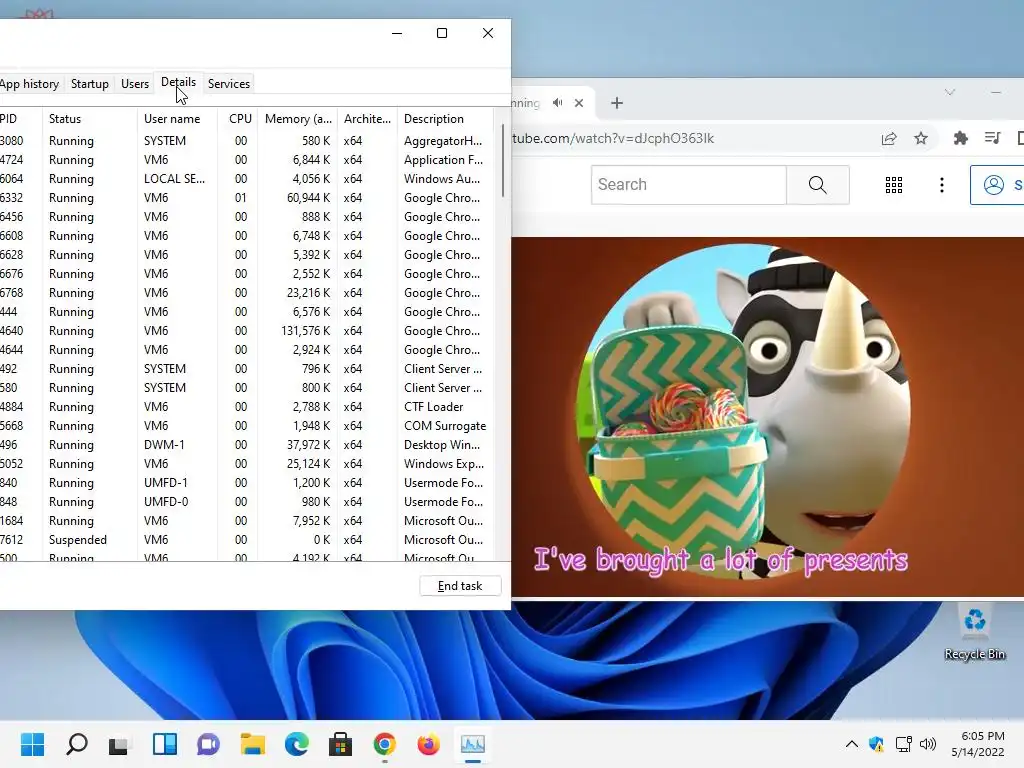Screen dimensions: 1024x768
Task: Sort by Architecture column header
Action: pyautogui.click(x=367, y=119)
